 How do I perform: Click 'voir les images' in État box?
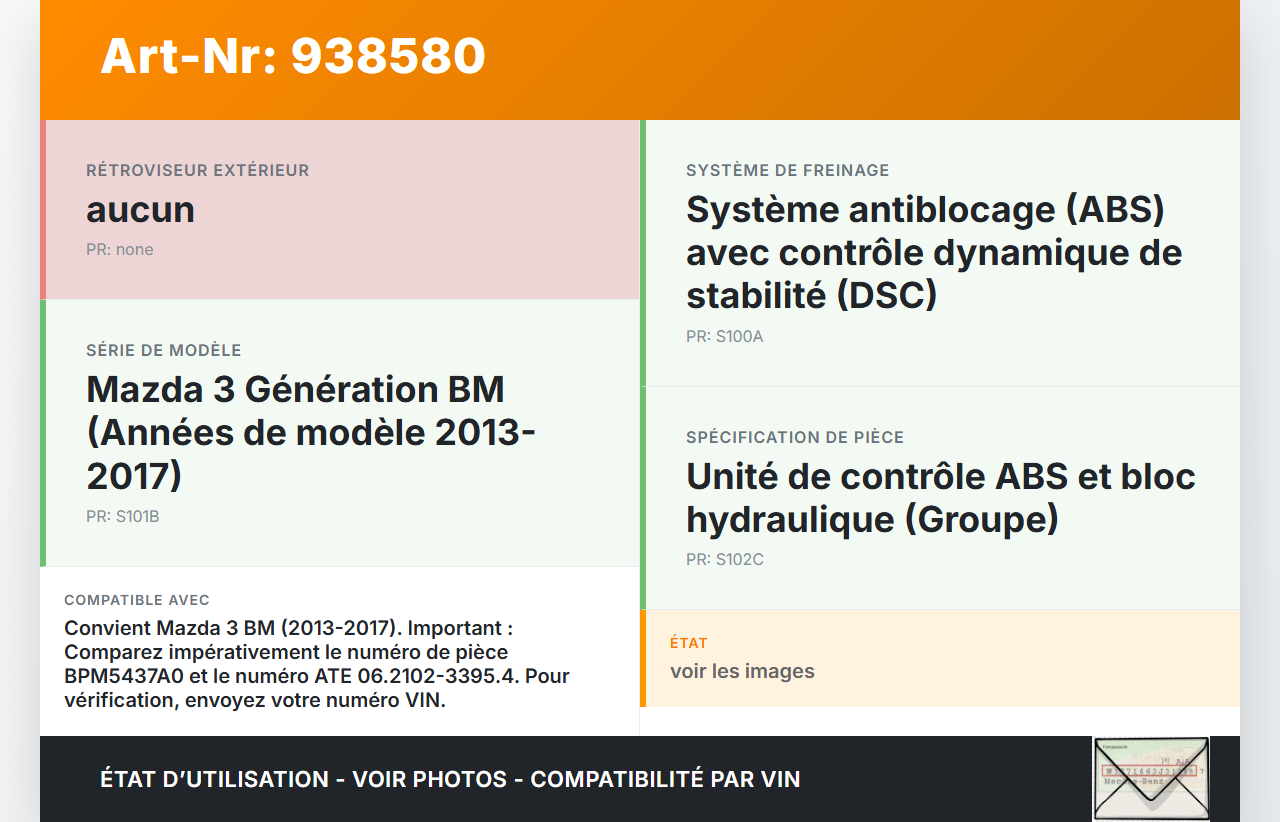coord(742,671)
